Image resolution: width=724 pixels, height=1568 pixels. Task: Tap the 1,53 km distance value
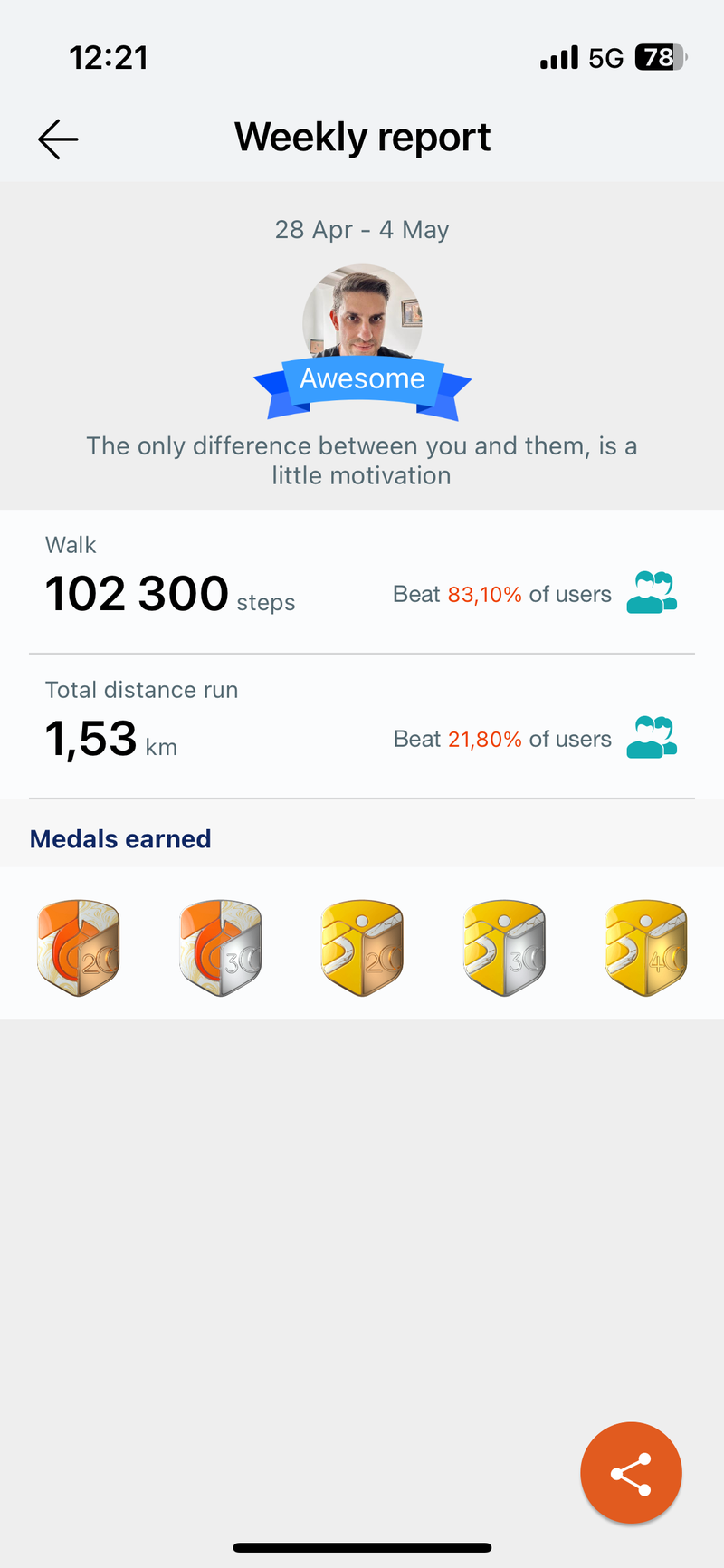[x=111, y=740]
